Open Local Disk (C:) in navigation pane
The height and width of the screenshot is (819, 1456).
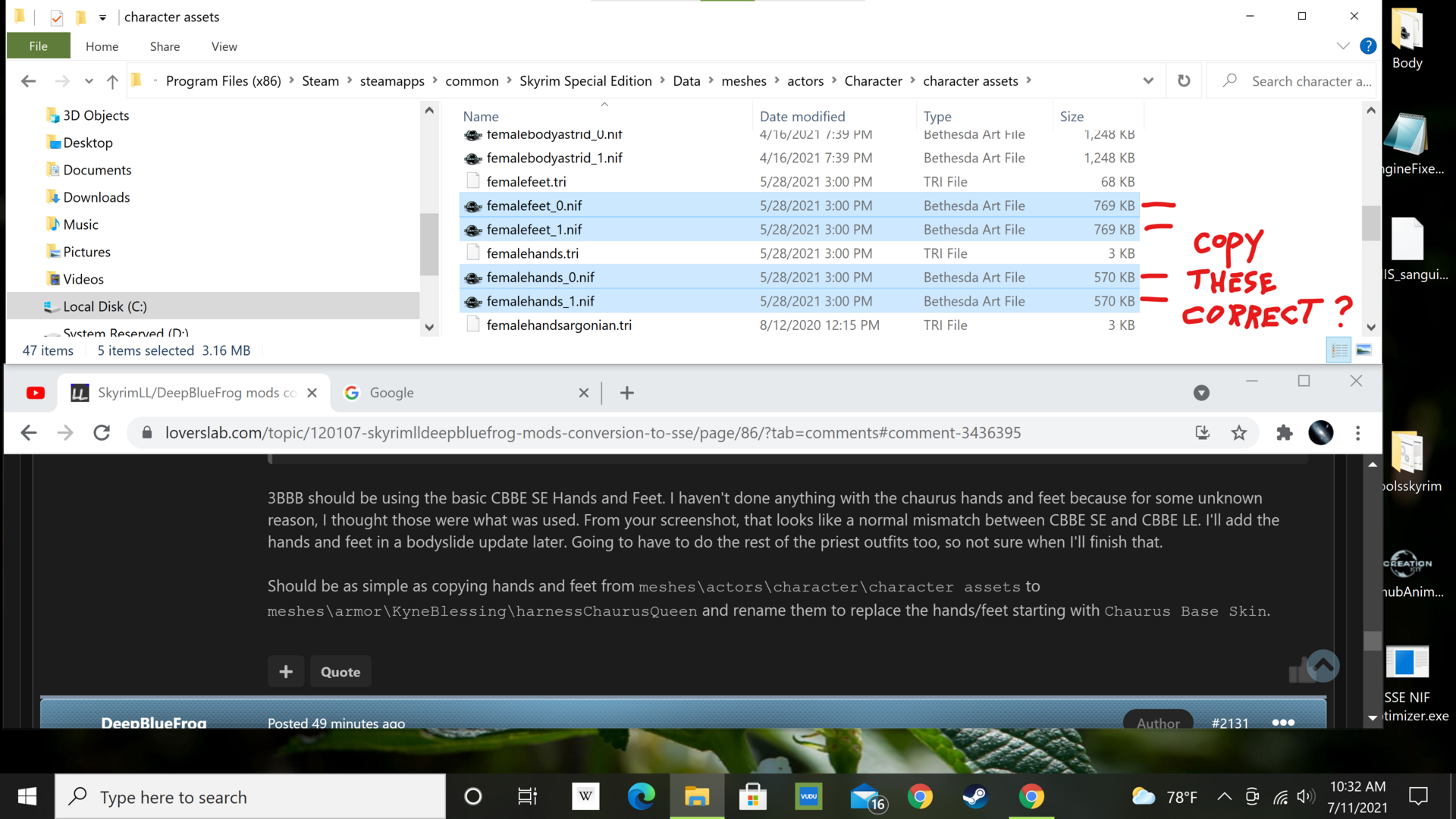[105, 306]
